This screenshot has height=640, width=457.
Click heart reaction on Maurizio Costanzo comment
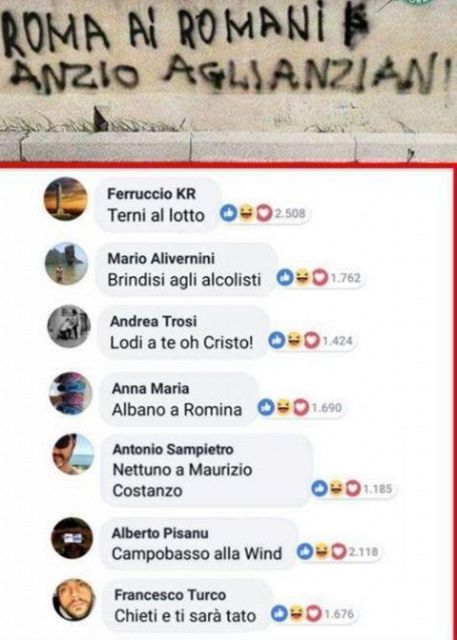point(353,489)
